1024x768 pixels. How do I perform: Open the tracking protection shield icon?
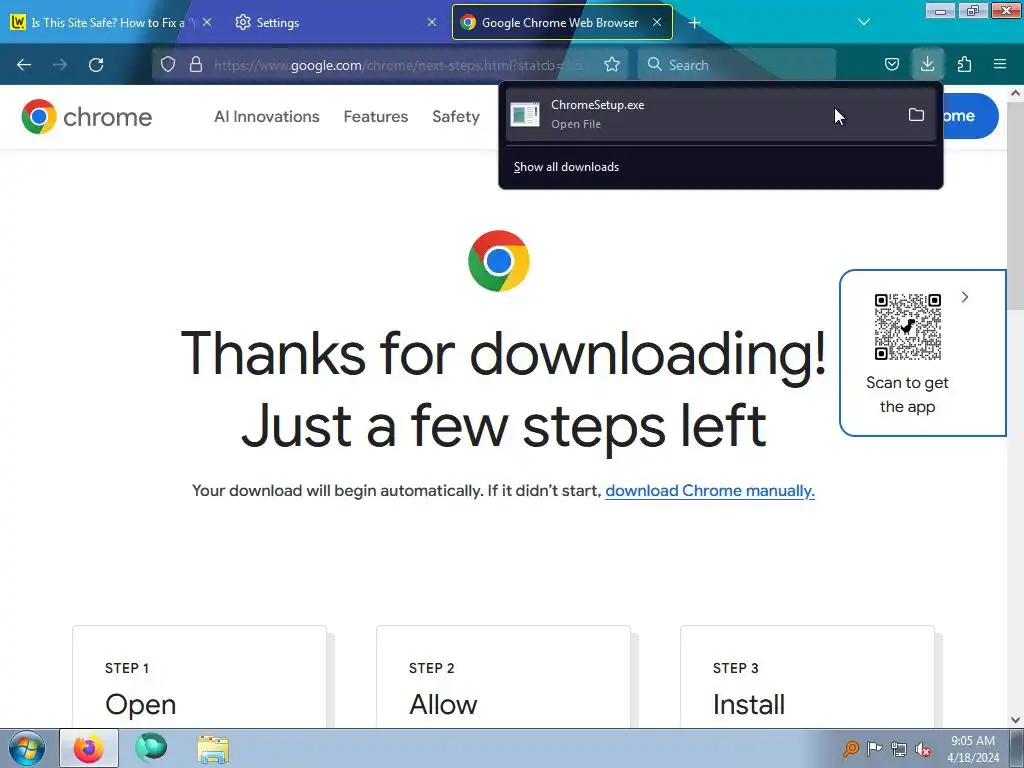click(x=168, y=65)
